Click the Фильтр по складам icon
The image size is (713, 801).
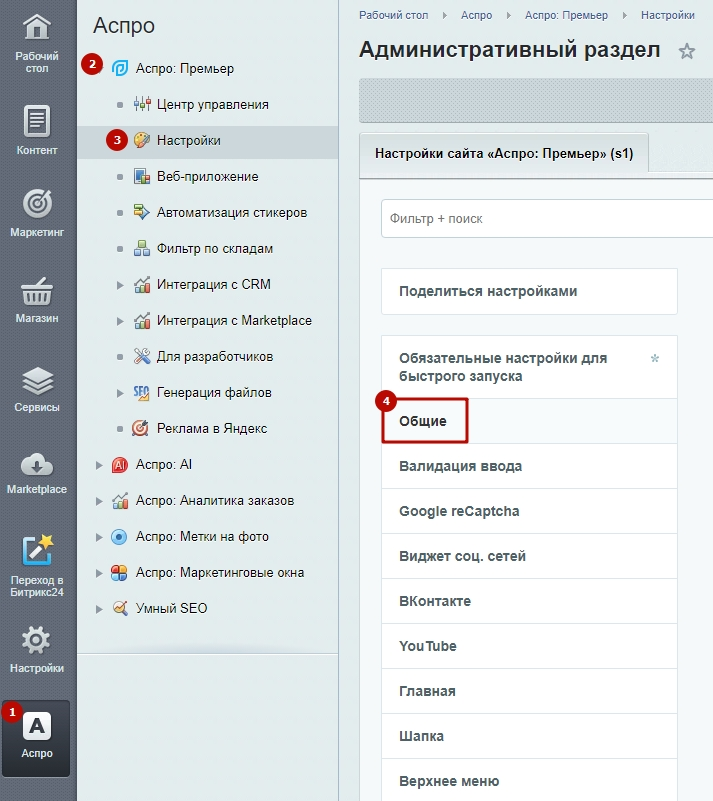click(x=142, y=248)
